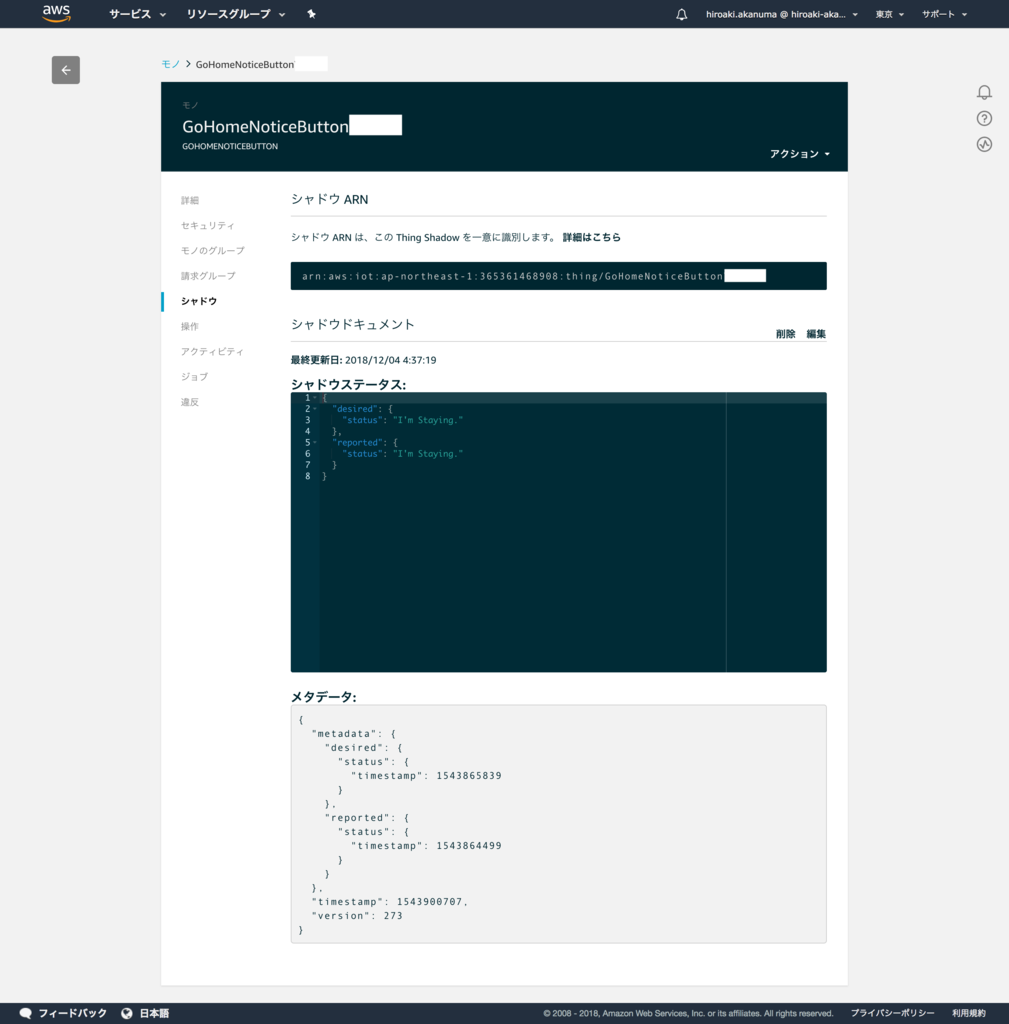The image size is (1009, 1024).
Task: Open the リソースグループ dropdown menu
Action: (x=236, y=14)
